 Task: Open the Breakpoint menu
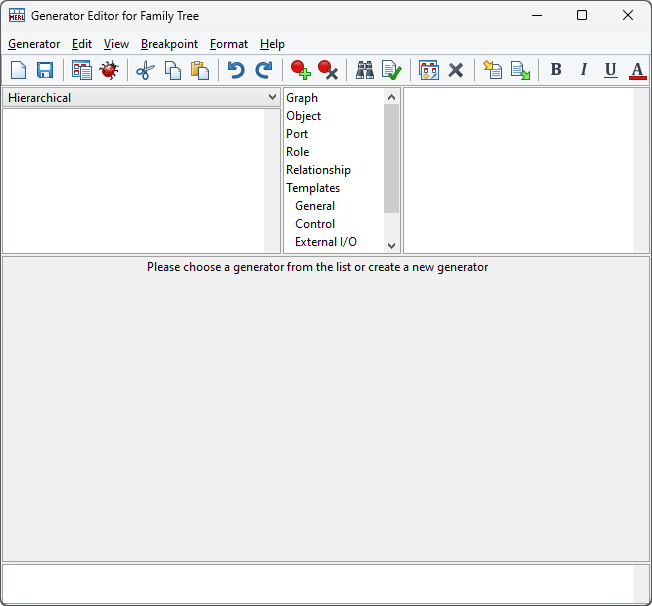(x=169, y=44)
